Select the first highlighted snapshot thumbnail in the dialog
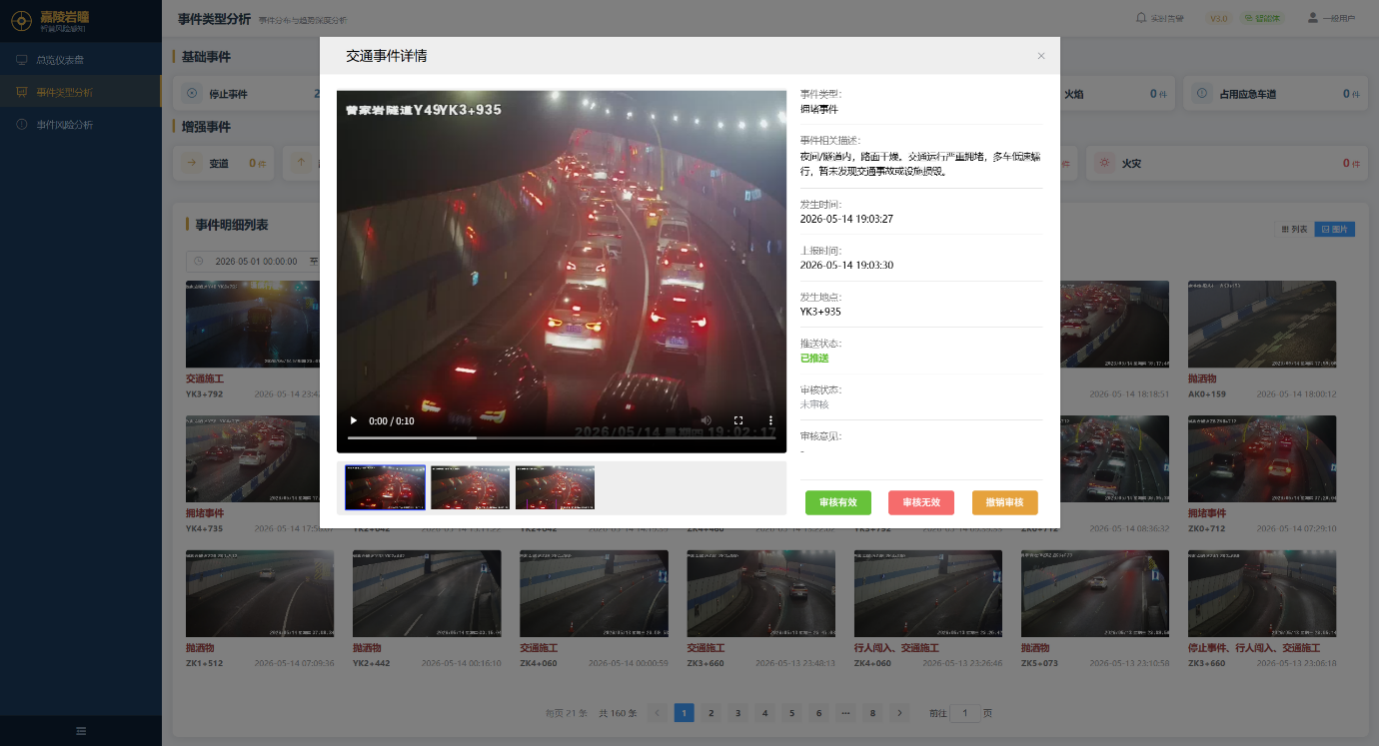The width and height of the screenshot is (1379, 746). 385,487
